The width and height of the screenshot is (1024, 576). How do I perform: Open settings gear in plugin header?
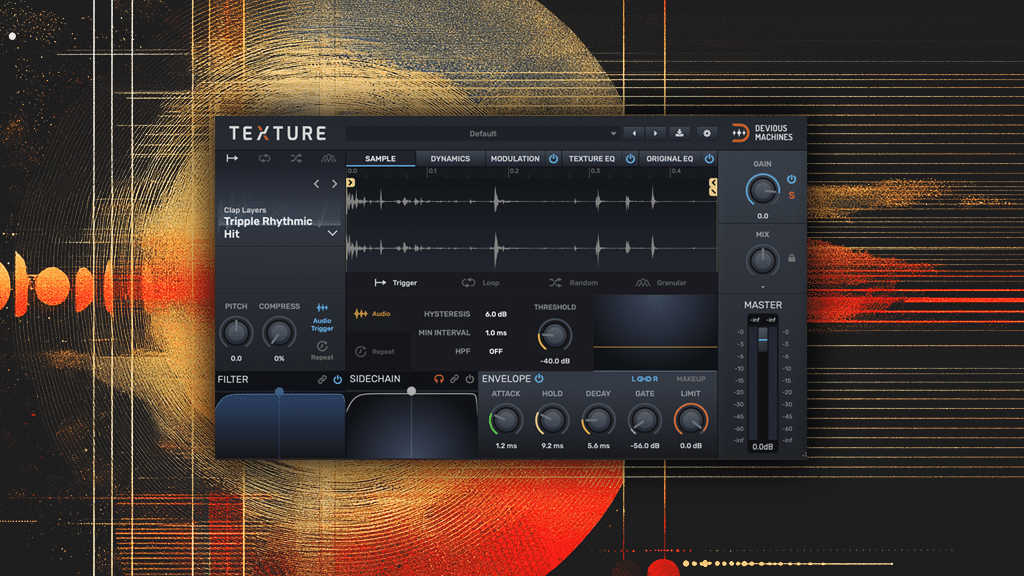coord(707,133)
